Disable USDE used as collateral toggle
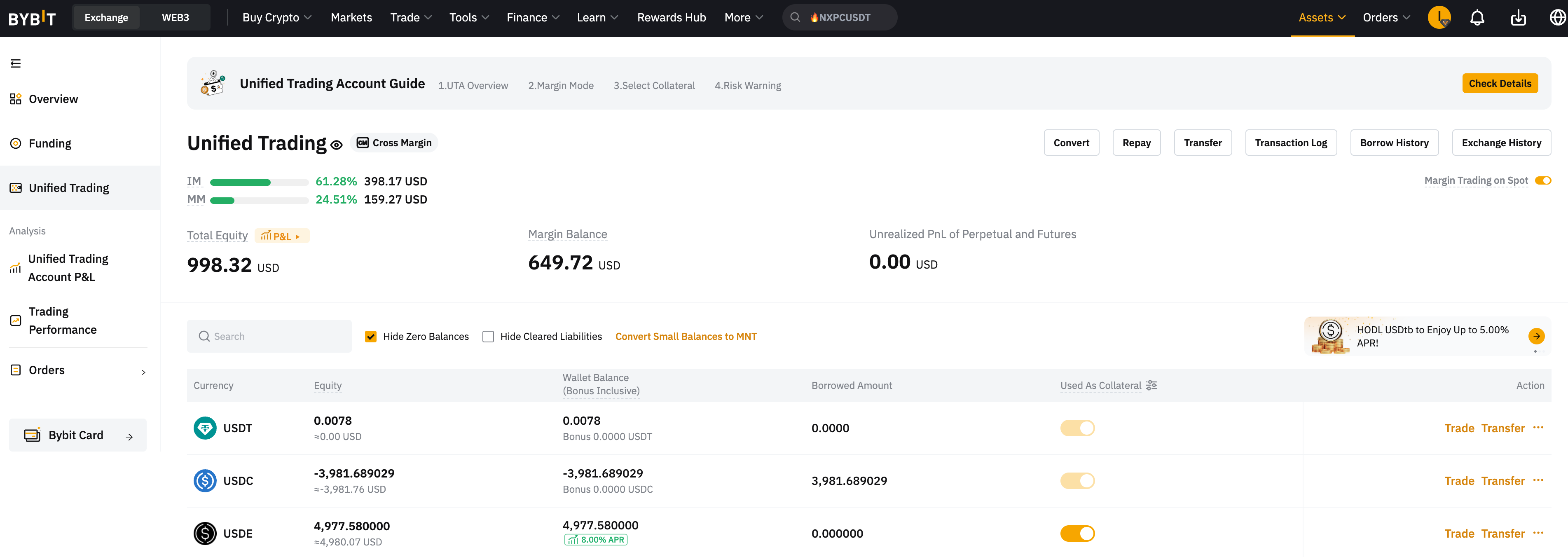Screen dimensions: 1568x557 (1077, 534)
